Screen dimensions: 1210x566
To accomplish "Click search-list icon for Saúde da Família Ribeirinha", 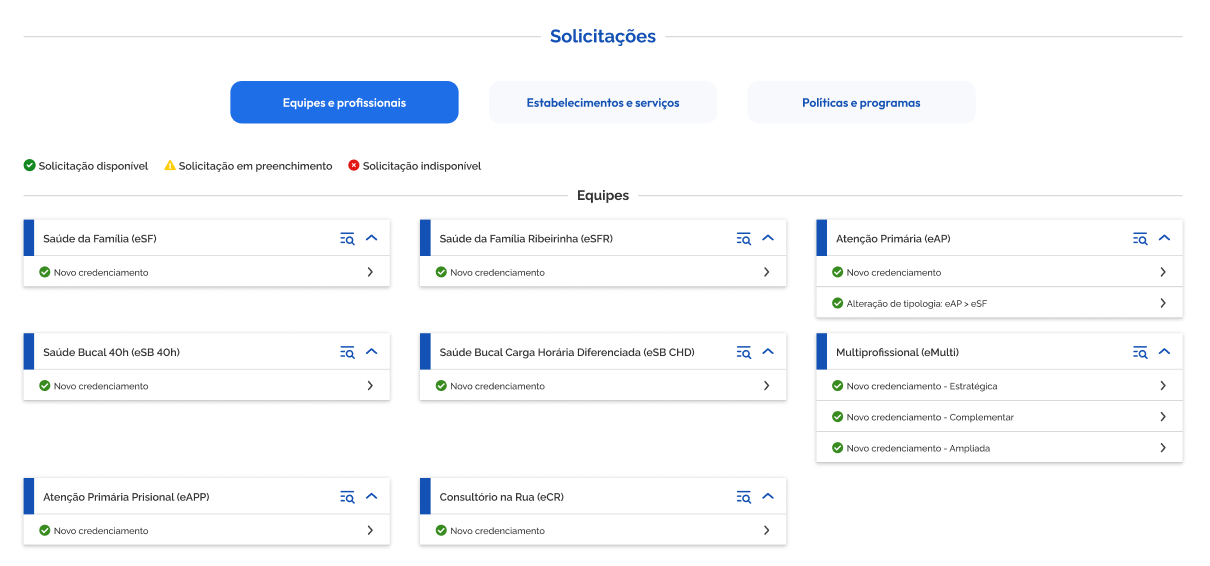I will click(744, 239).
